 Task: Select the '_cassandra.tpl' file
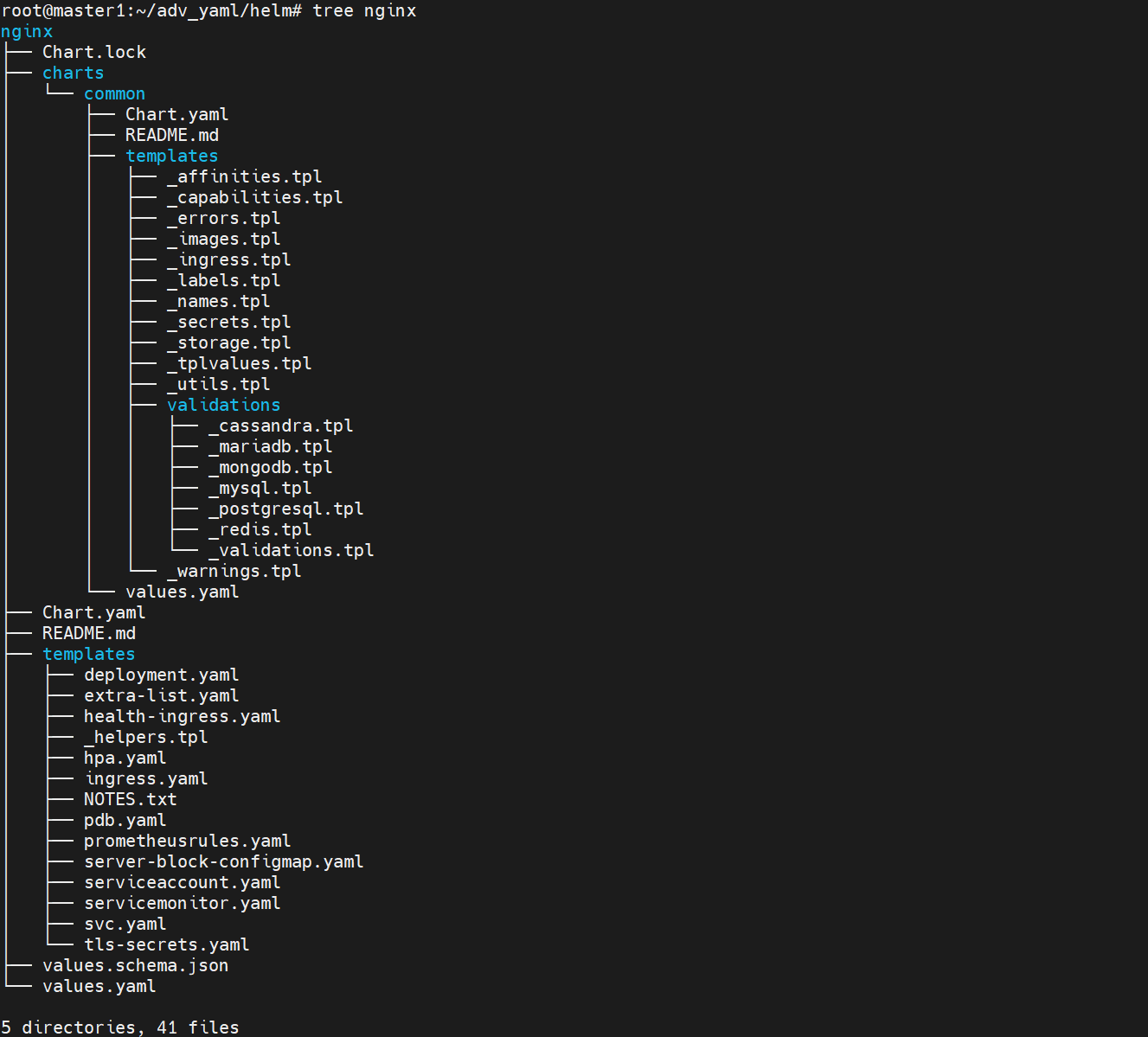[x=280, y=426]
